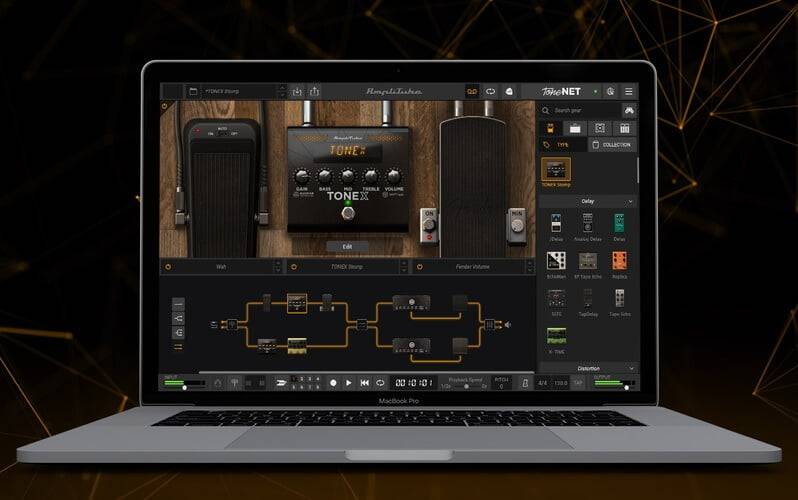Image resolution: width=798 pixels, height=500 pixels.
Task: Click in the Search gear field
Action: [580, 110]
